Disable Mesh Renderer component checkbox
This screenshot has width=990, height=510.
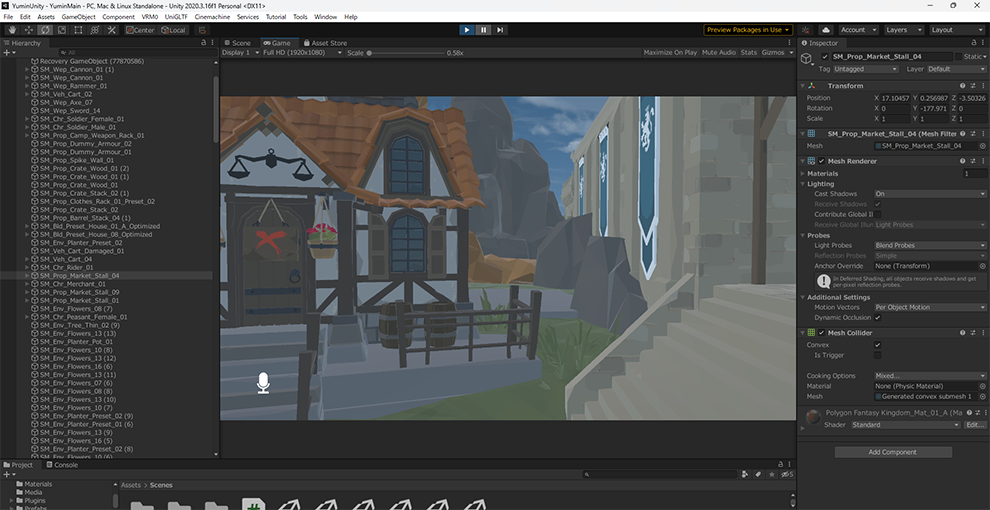[x=821, y=161]
